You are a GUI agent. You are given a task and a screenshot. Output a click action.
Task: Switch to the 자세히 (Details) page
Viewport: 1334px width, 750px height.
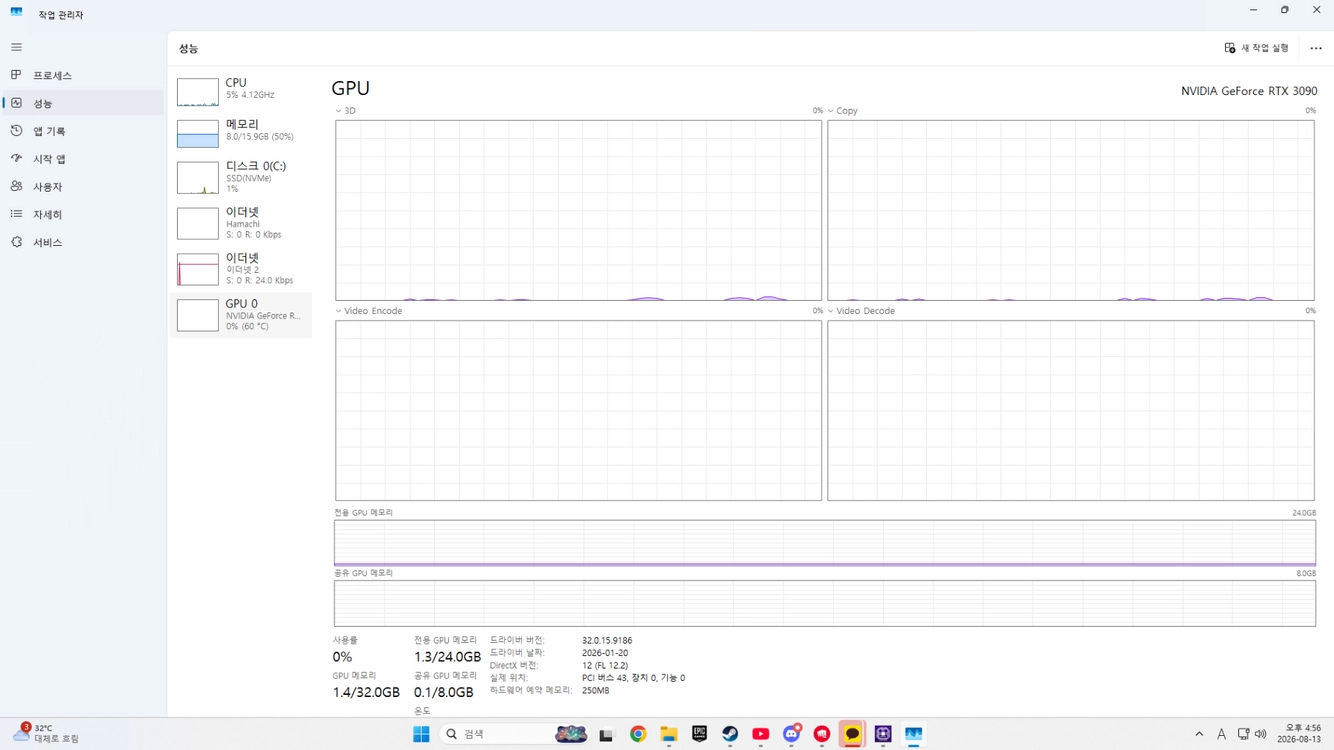click(83, 215)
